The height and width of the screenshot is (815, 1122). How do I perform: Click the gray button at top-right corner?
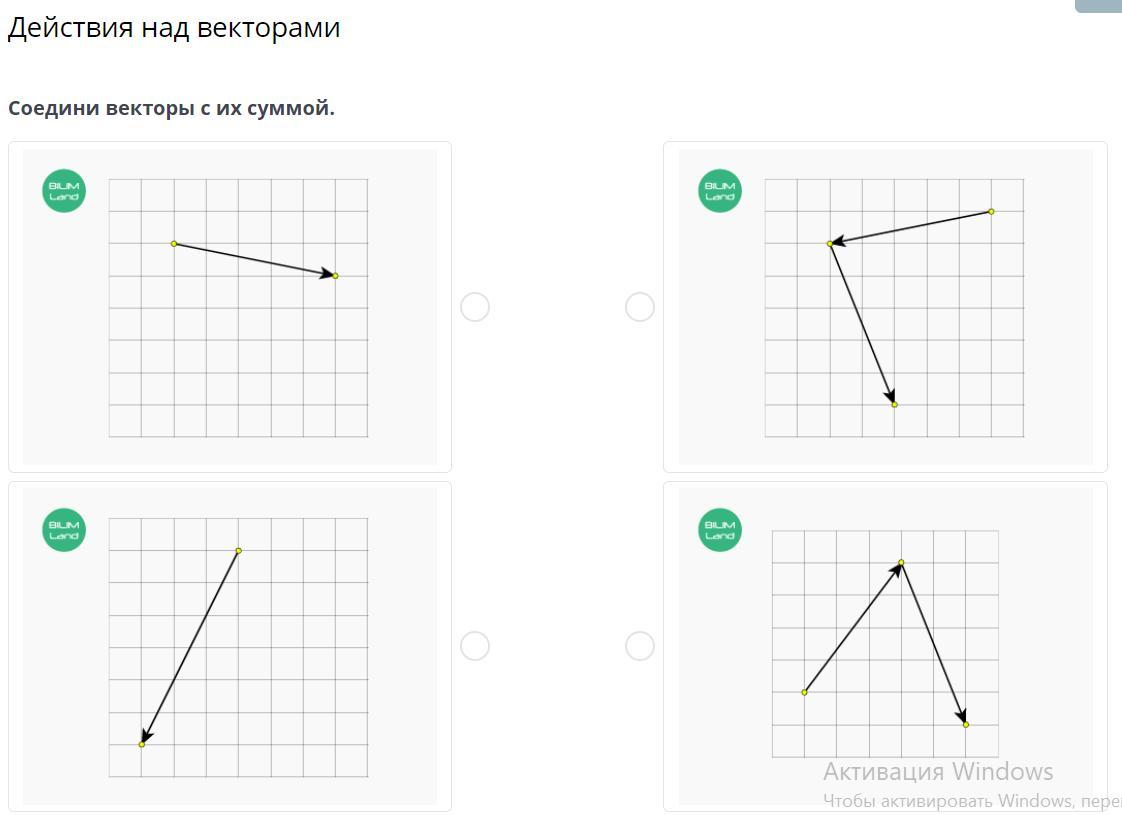pos(1098,6)
